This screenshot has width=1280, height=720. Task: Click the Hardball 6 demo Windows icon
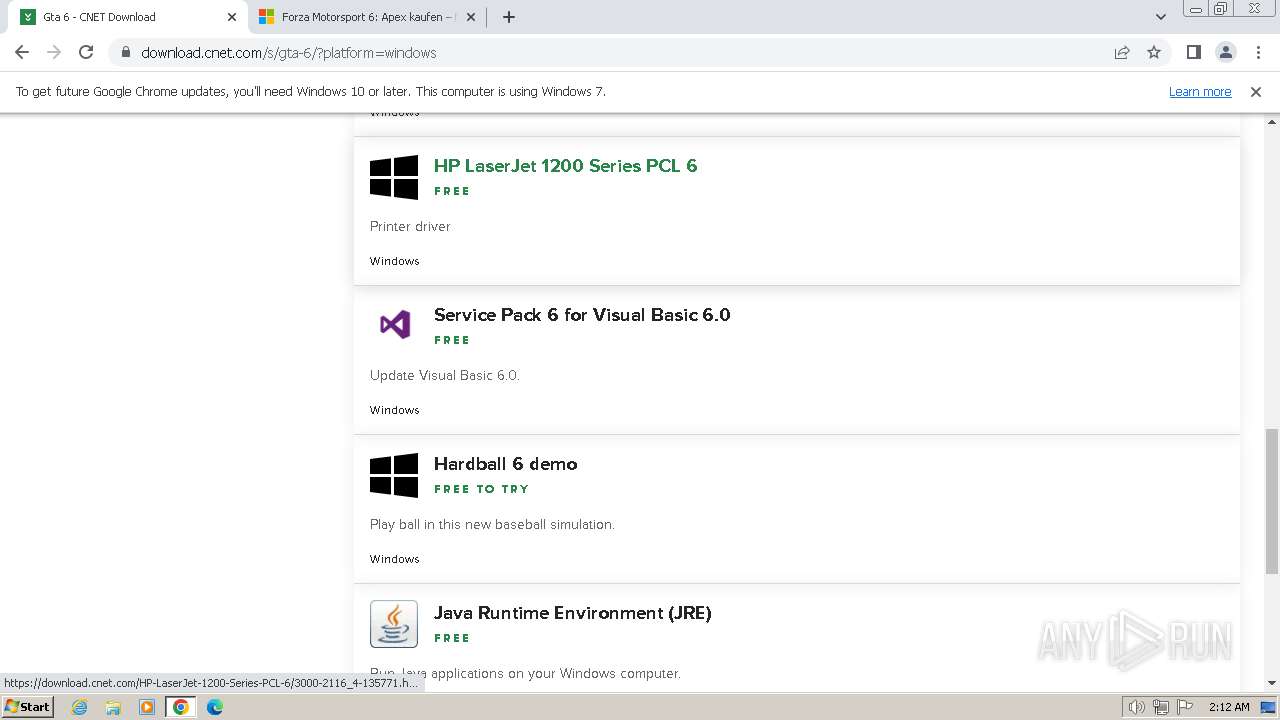coord(394,475)
